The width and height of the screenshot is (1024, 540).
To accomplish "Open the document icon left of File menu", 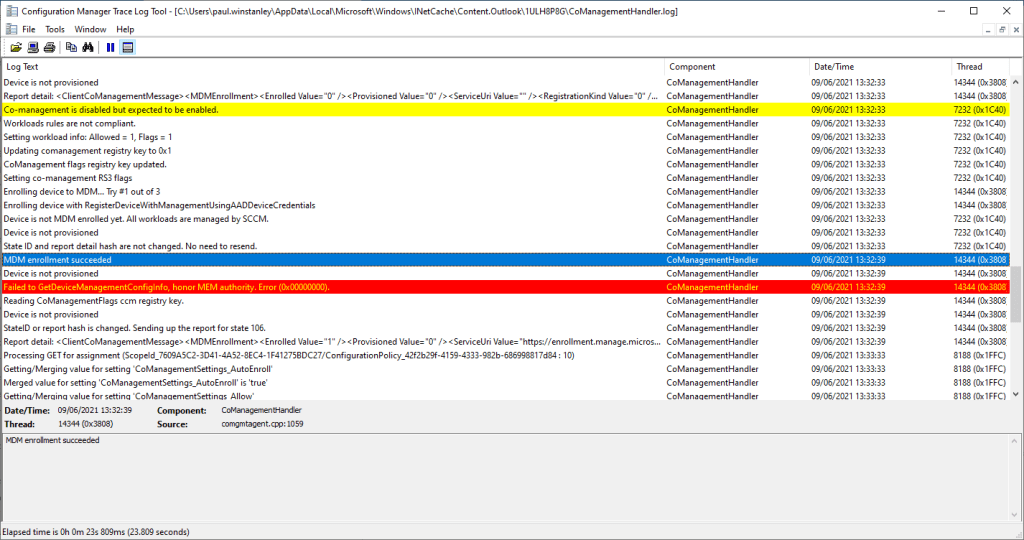I will pos(10,29).
